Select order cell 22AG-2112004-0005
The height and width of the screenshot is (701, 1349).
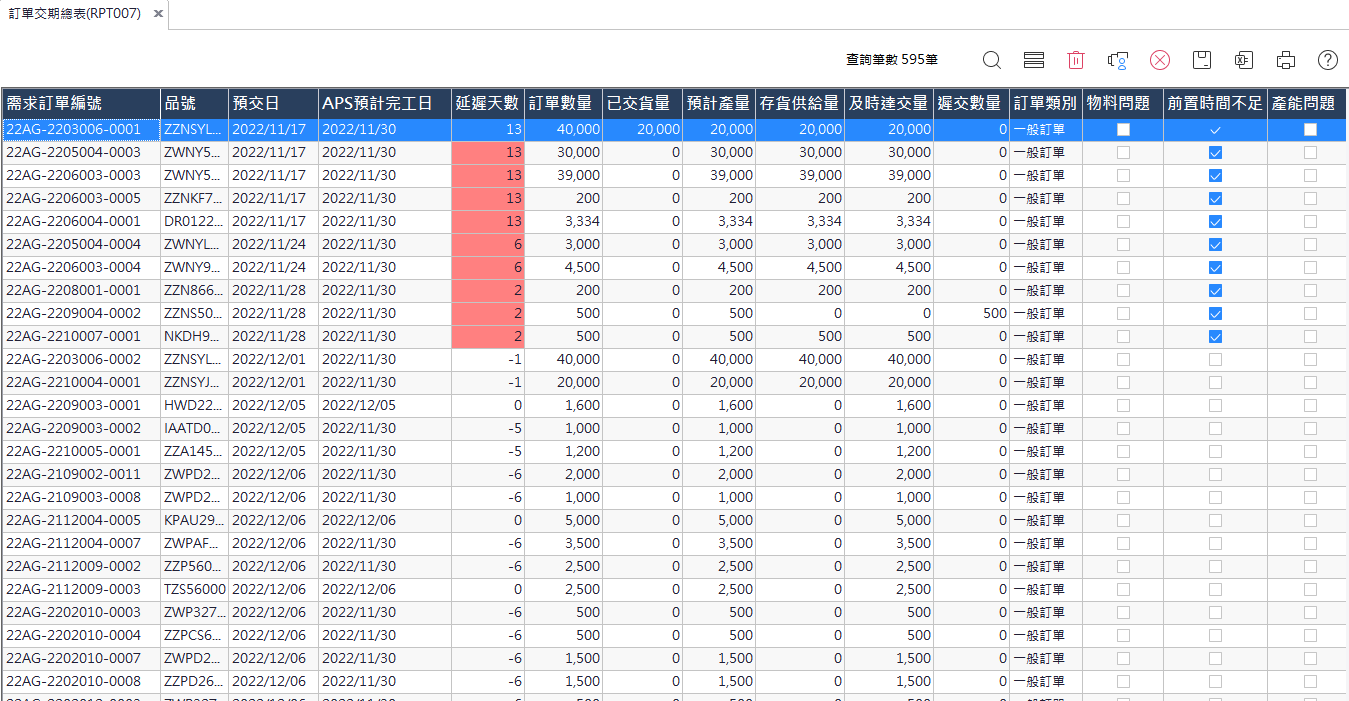coord(81,521)
